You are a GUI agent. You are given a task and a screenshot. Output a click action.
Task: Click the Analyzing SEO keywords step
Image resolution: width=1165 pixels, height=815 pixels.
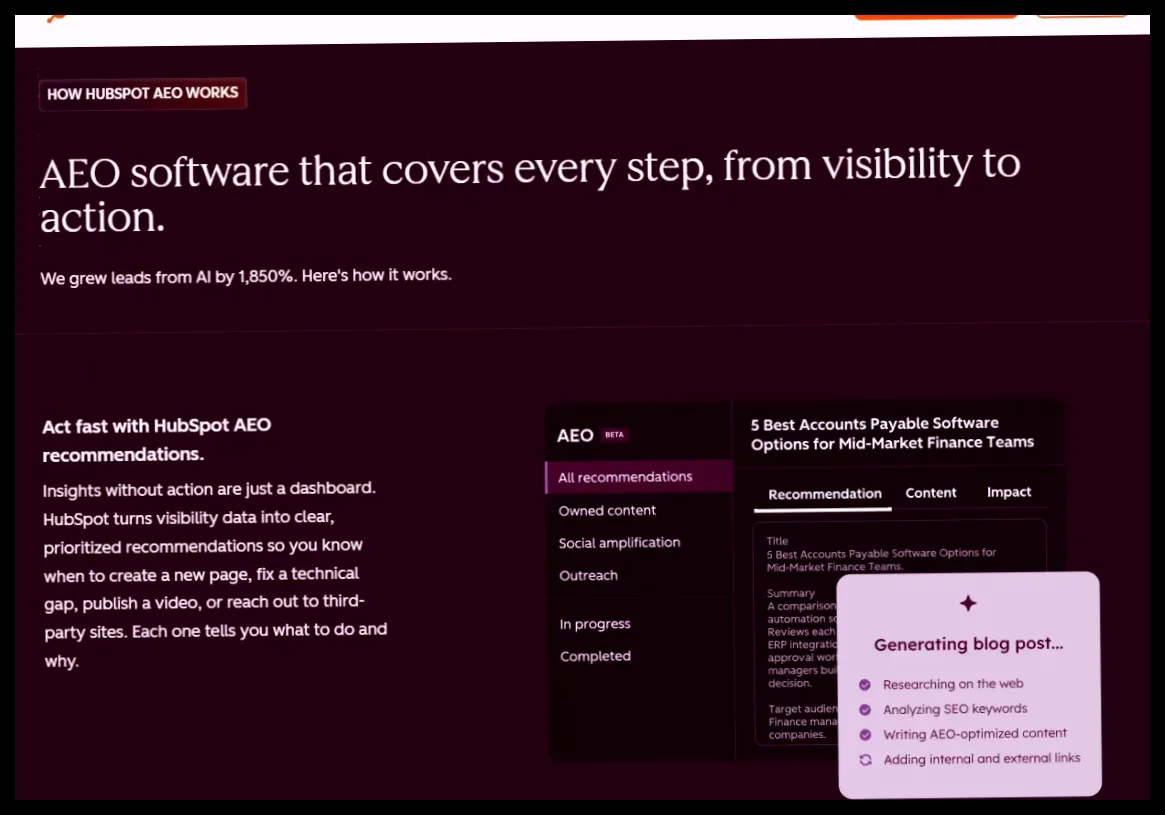[955, 709]
